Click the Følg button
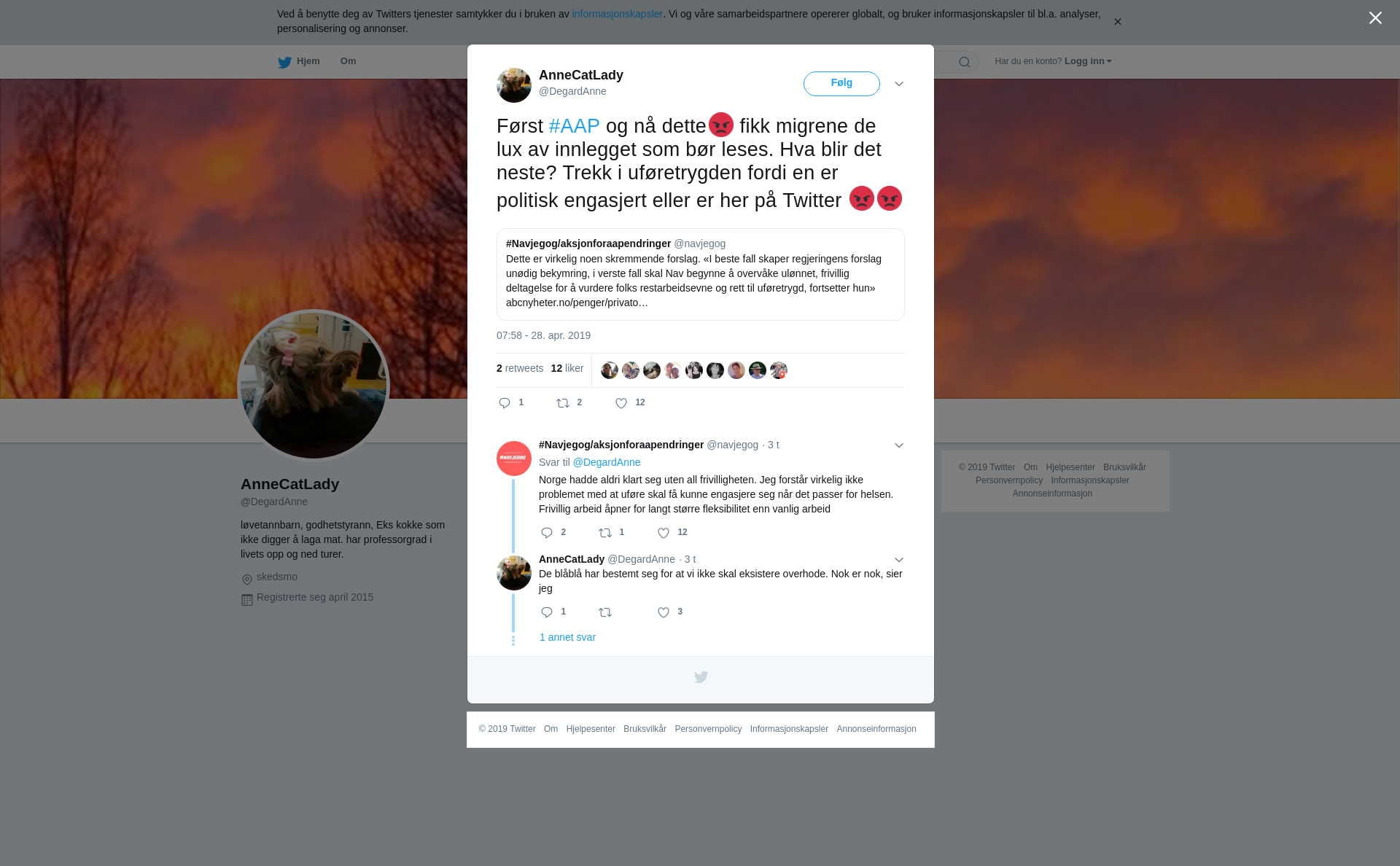The height and width of the screenshot is (866, 1400). tap(841, 84)
